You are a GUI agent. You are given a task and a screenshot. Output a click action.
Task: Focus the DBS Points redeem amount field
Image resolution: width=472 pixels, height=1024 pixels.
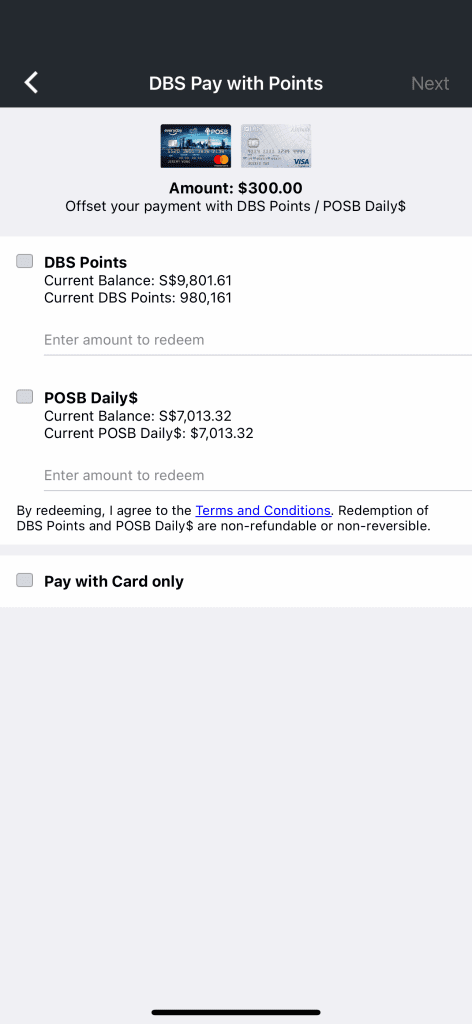[x=258, y=340]
